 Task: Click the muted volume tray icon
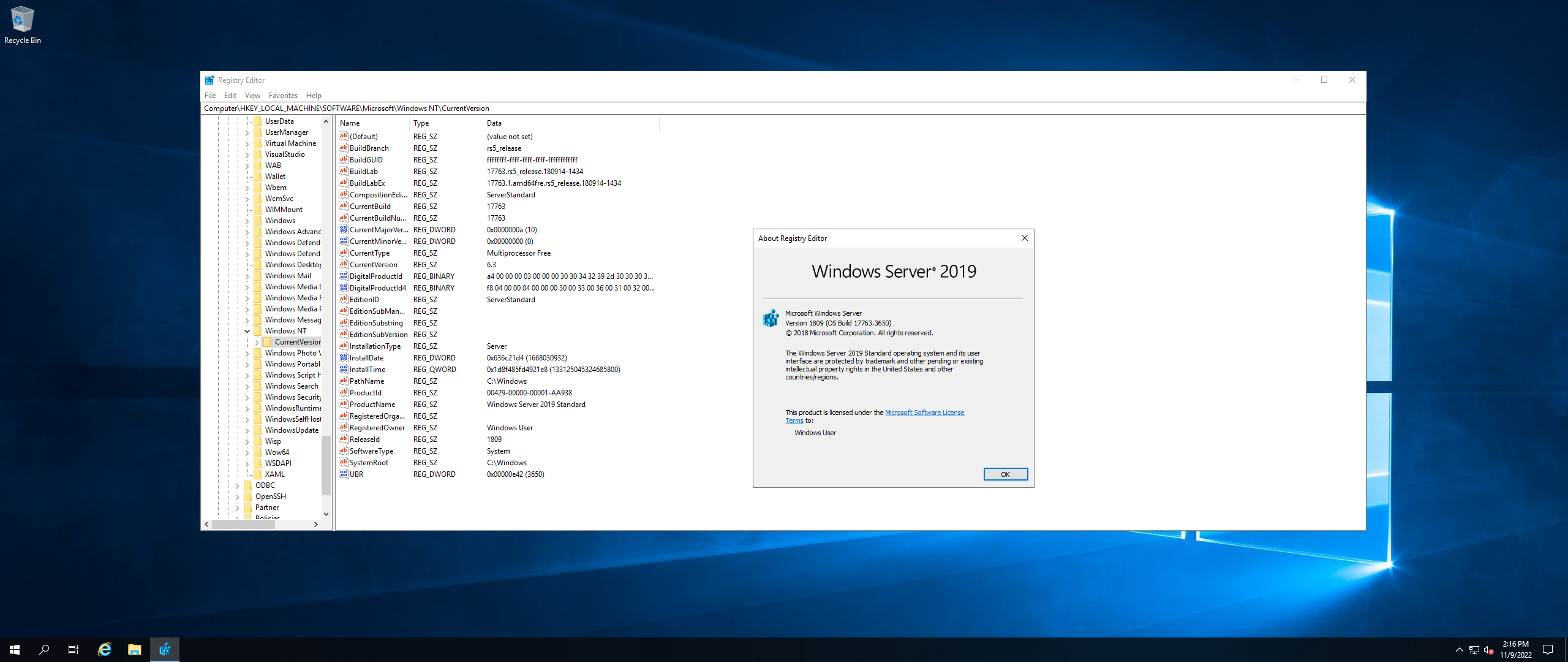click(1489, 650)
